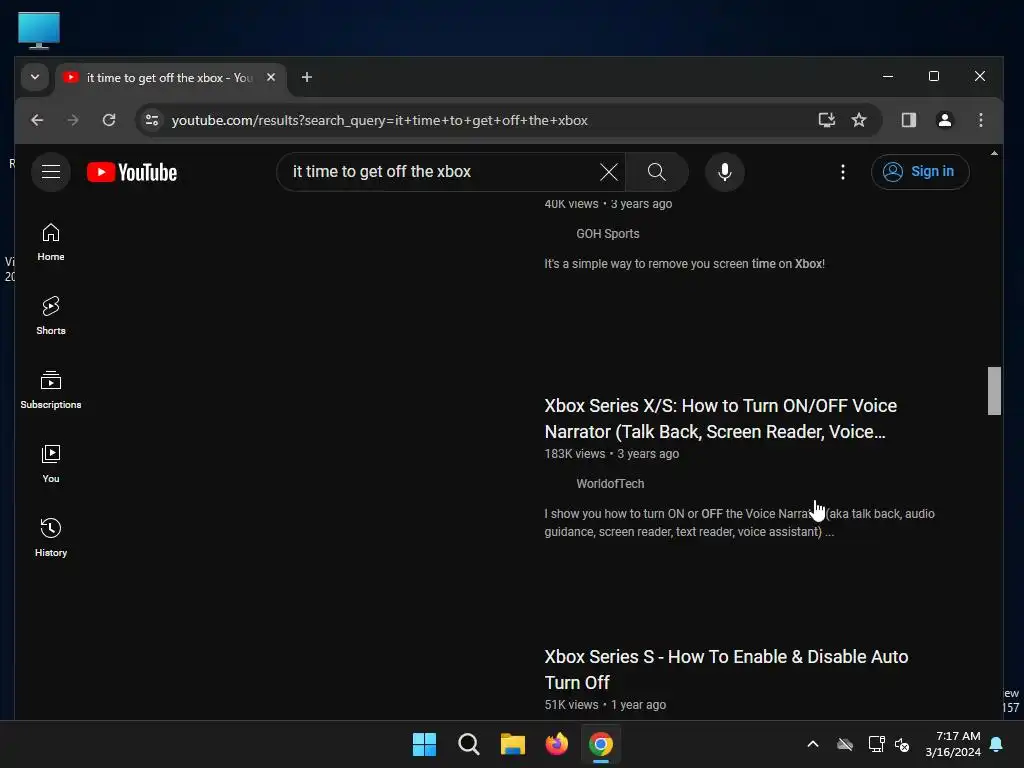Viewport: 1024px width, 768px height.
Task: Open Chrome three-dot menu
Action: tap(980, 120)
